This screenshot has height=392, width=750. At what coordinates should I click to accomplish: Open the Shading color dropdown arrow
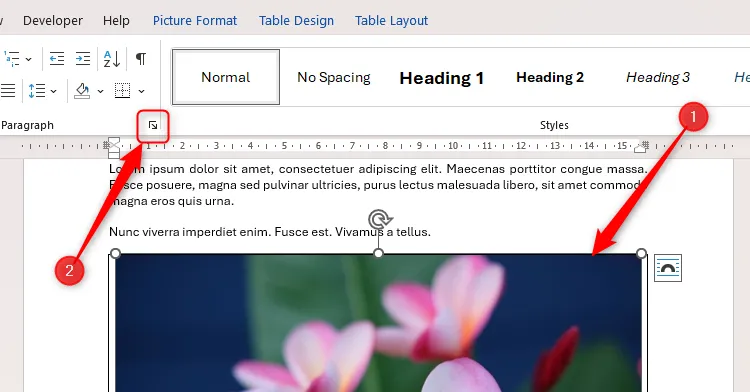click(x=100, y=91)
